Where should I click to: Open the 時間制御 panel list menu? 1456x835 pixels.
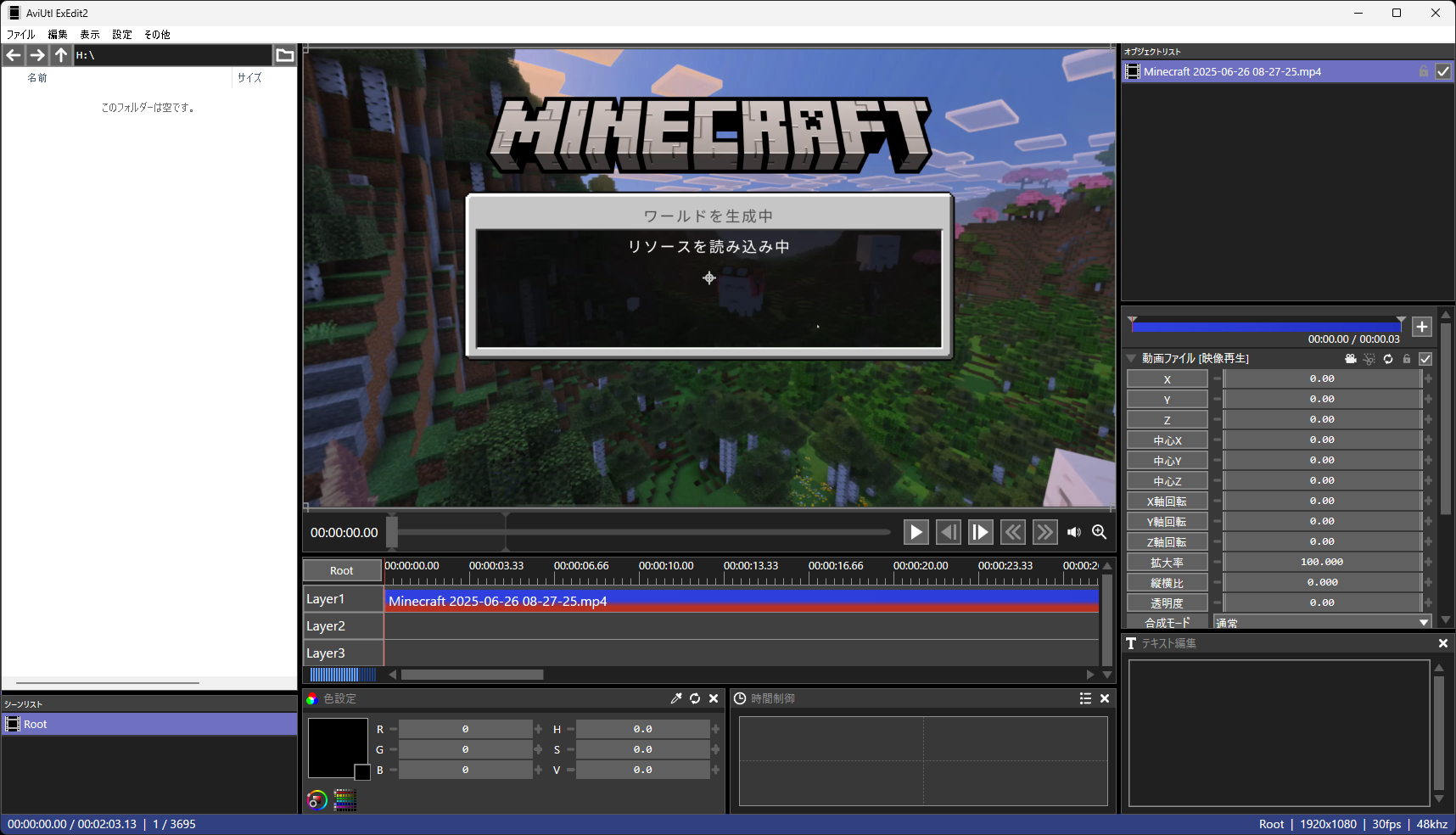pyautogui.click(x=1085, y=698)
